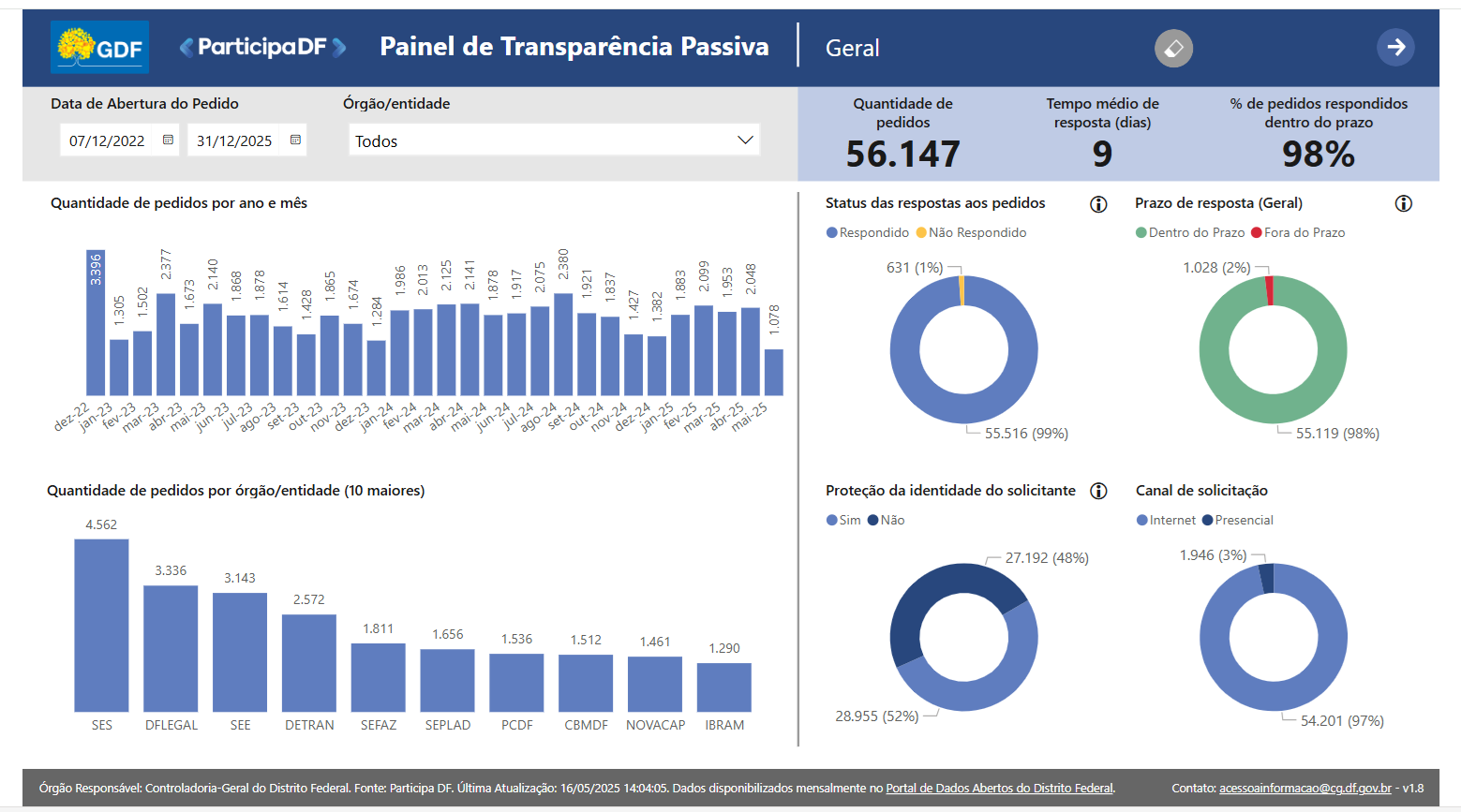Toggle the Fora do Prazo legend item
The height and width of the screenshot is (812, 1461).
(1298, 233)
